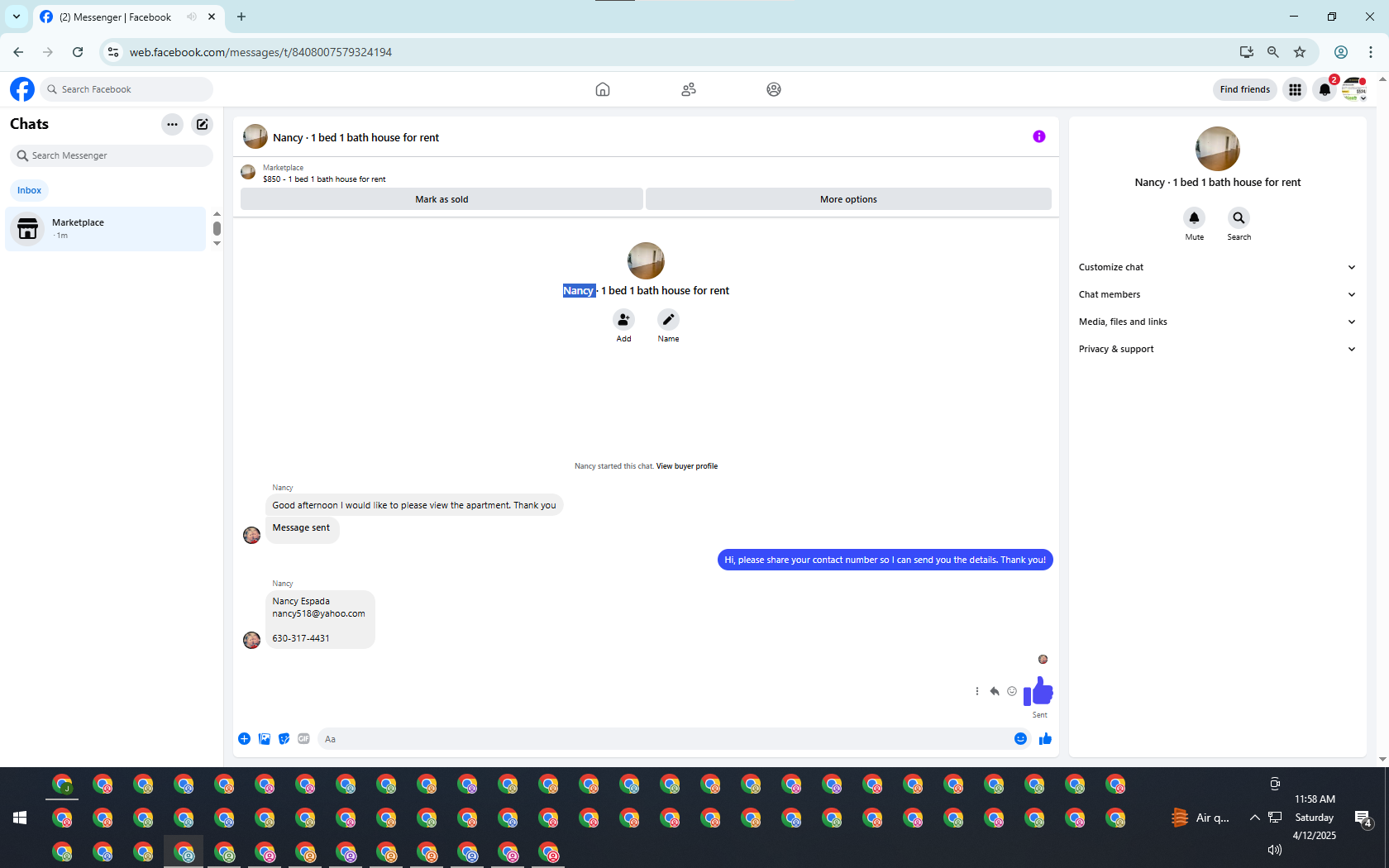Focus the Search Messenger field
This screenshot has width=1389, height=868.
click(112, 155)
